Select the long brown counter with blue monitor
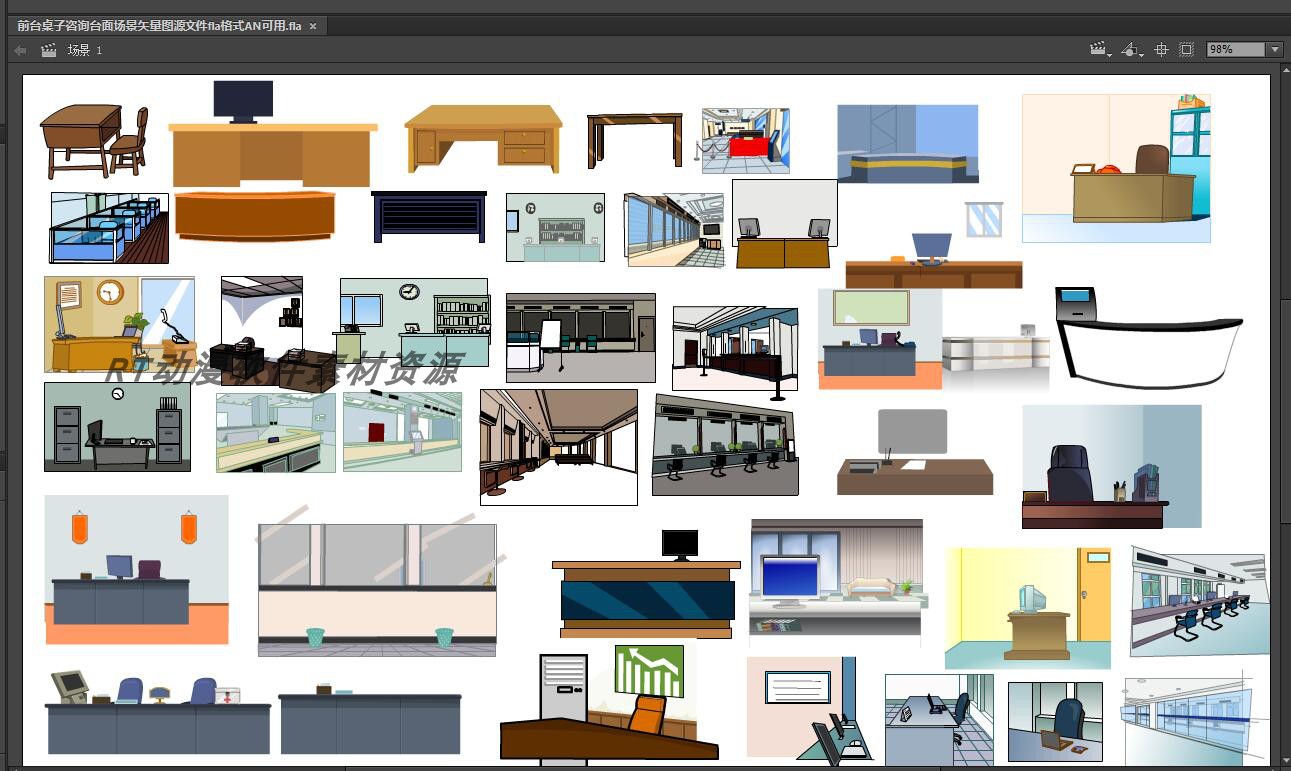This screenshot has height=771, width=1291. click(x=934, y=261)
